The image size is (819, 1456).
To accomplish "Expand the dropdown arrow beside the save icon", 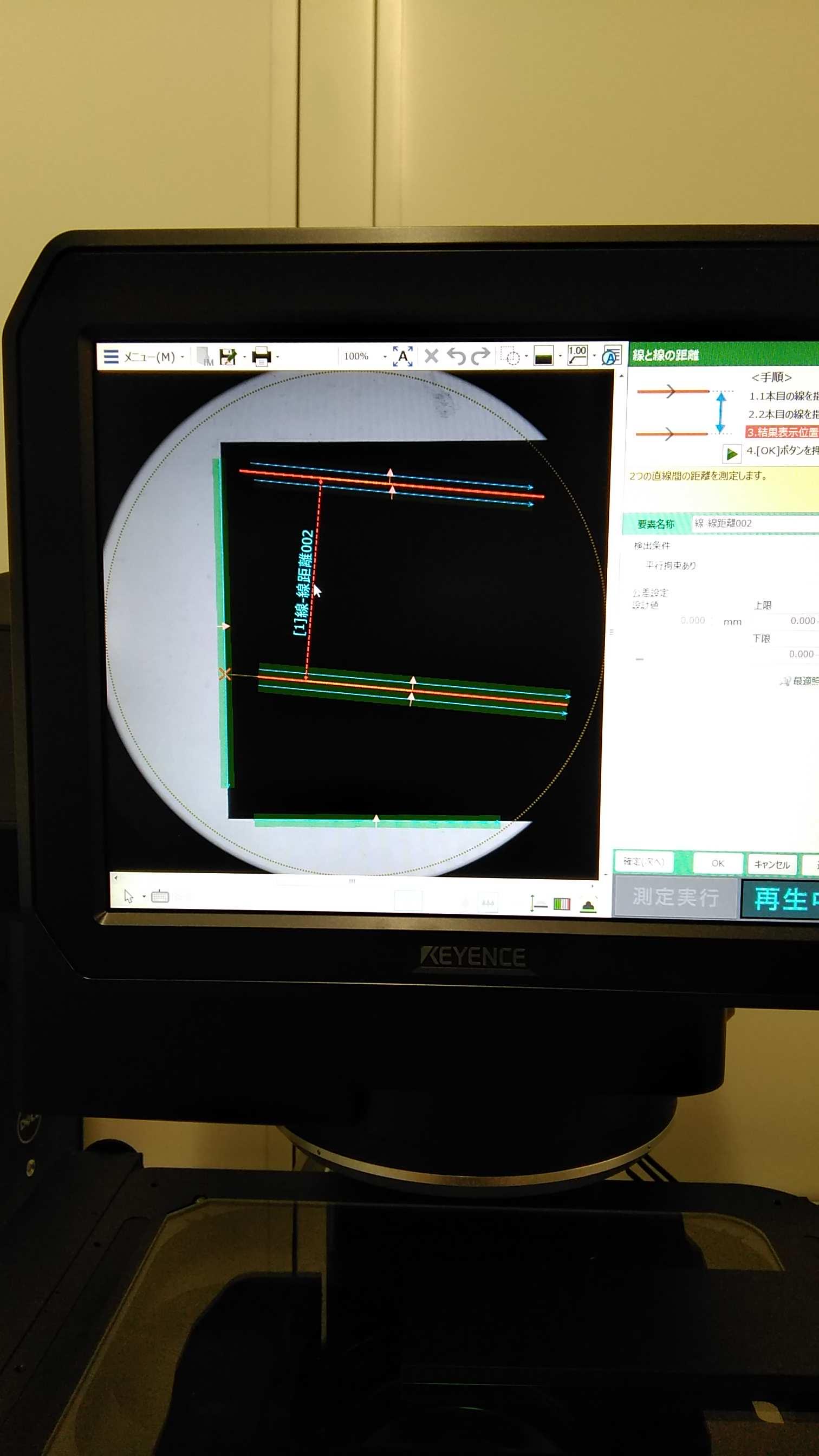I will [244, 357].
